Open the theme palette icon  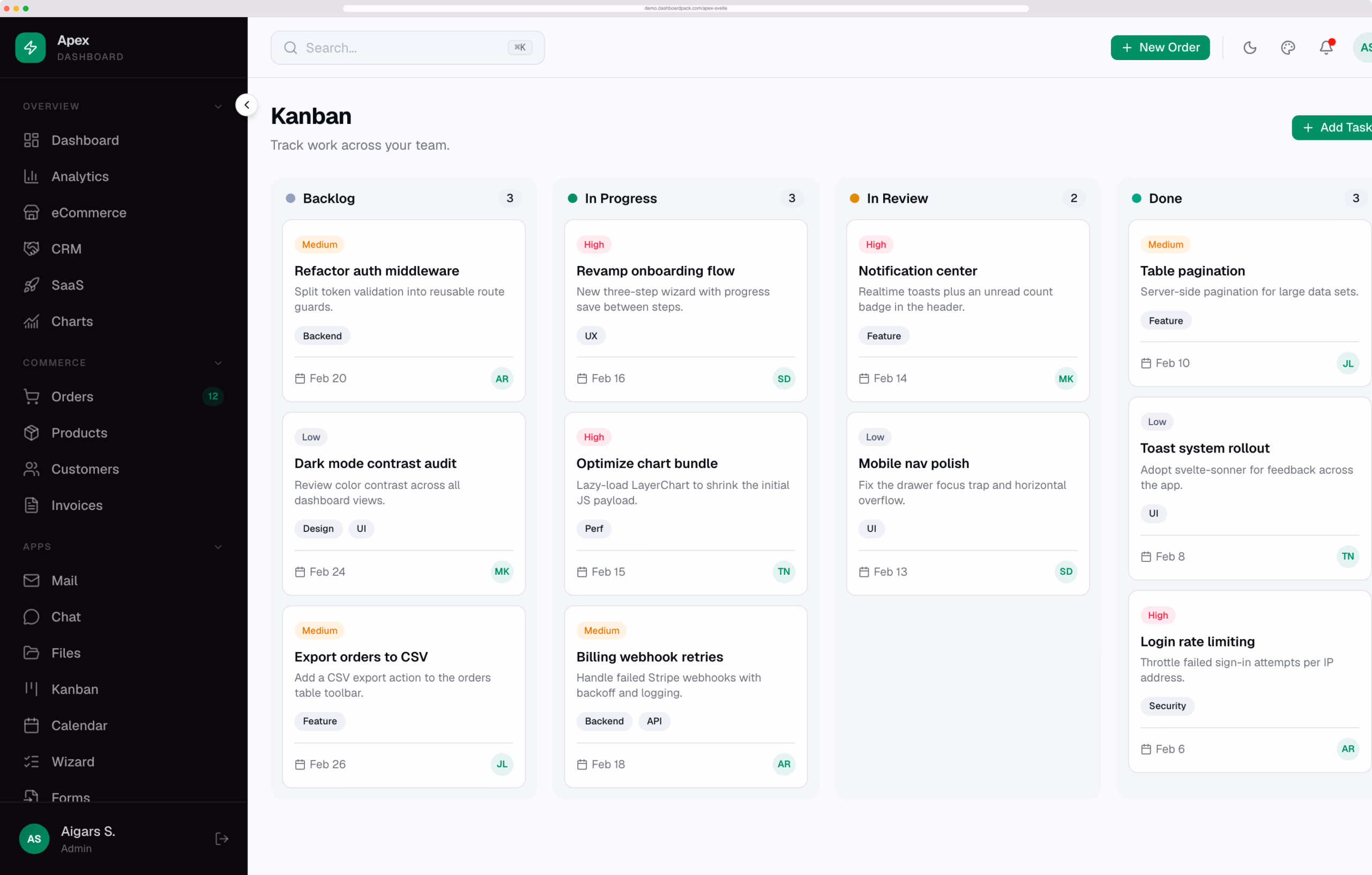point(1288,47)
